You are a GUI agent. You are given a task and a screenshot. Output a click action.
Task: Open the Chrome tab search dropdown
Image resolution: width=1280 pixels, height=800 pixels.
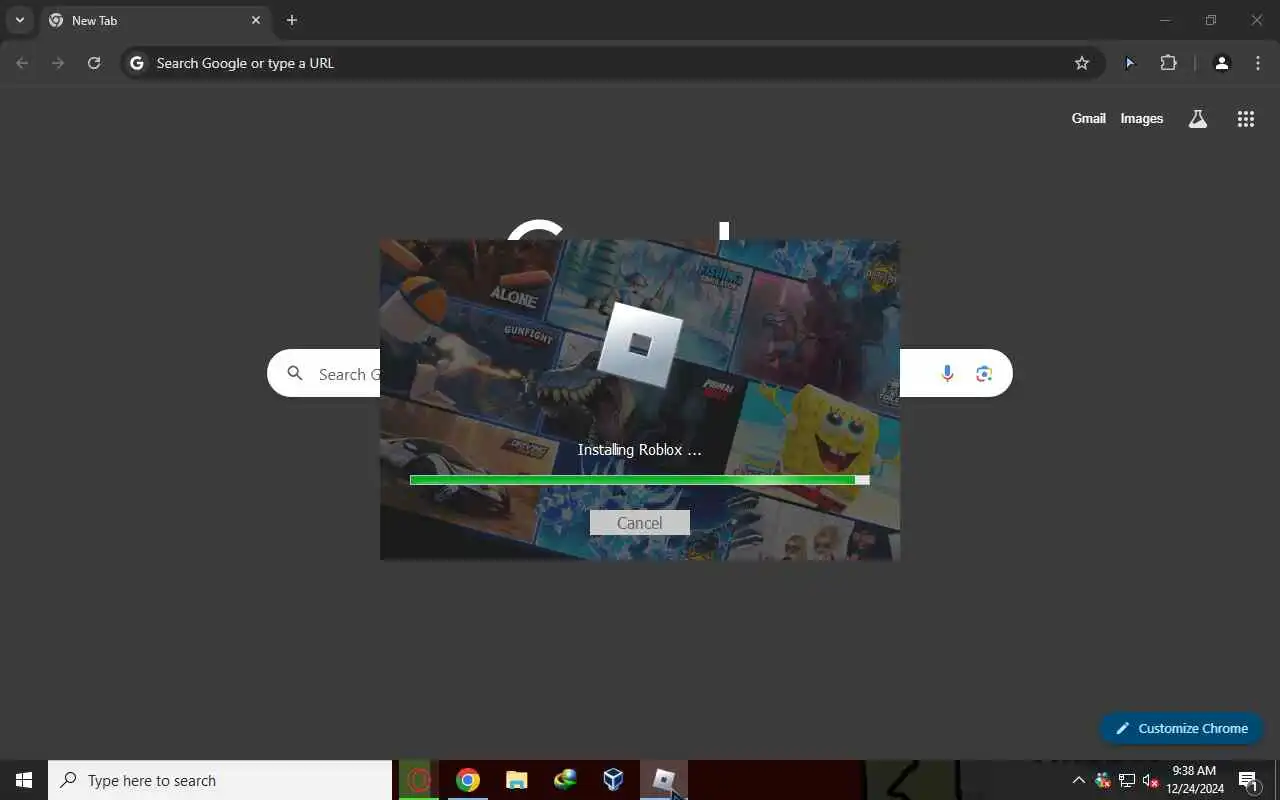tap(19, 20)
